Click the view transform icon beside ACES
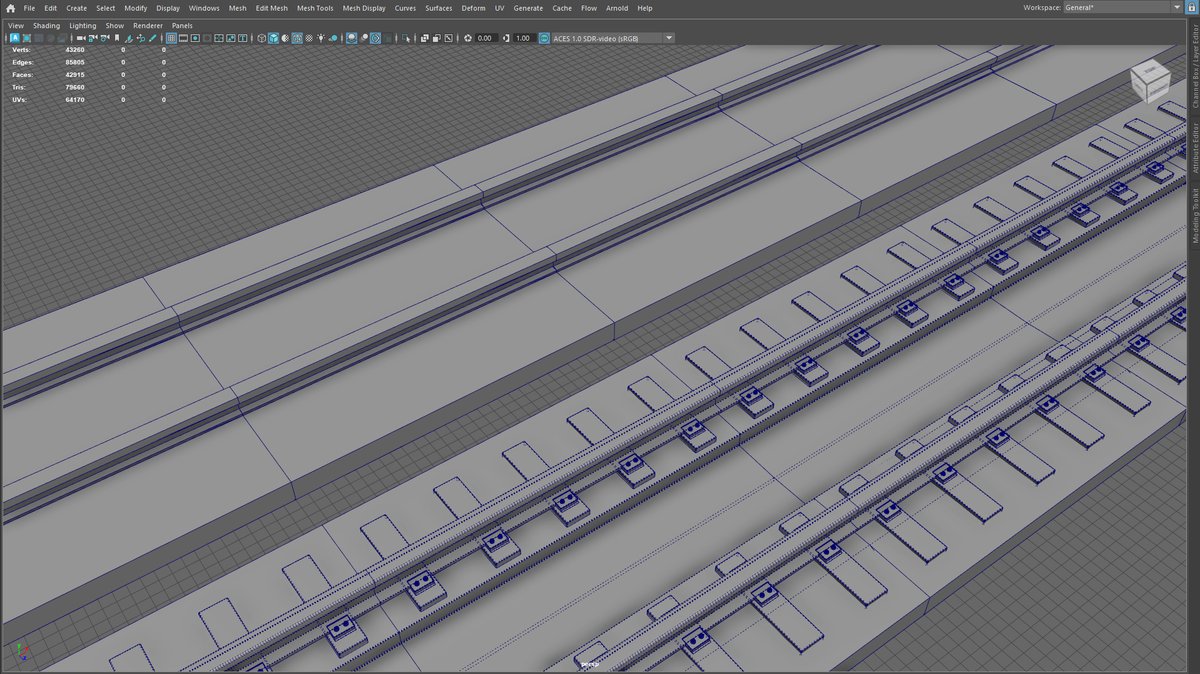This screenshot has height=674, width=1200. click(x=544, y=38)
